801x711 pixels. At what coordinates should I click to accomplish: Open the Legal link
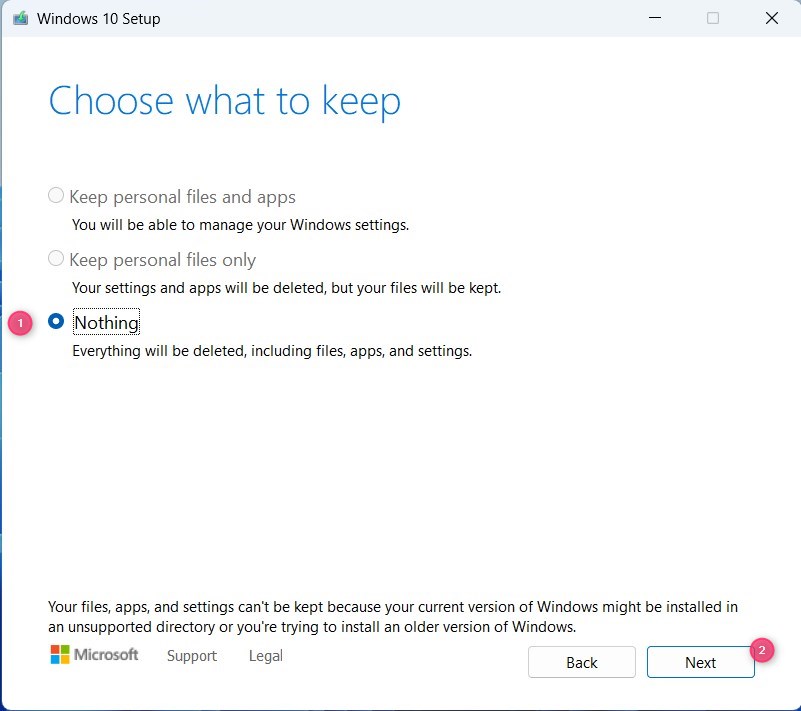[x=266, y=655]
